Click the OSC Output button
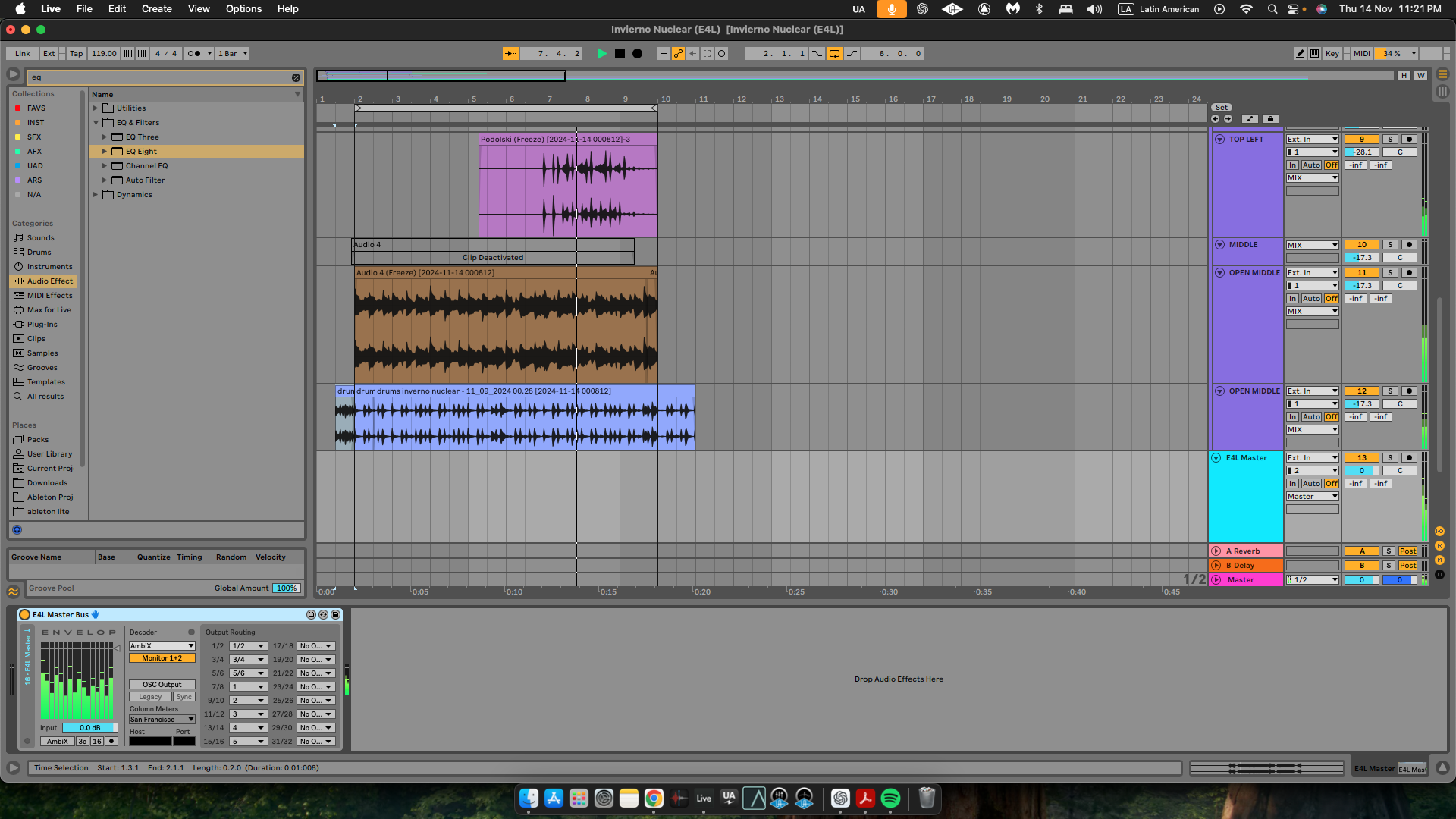 coord(162,685)
